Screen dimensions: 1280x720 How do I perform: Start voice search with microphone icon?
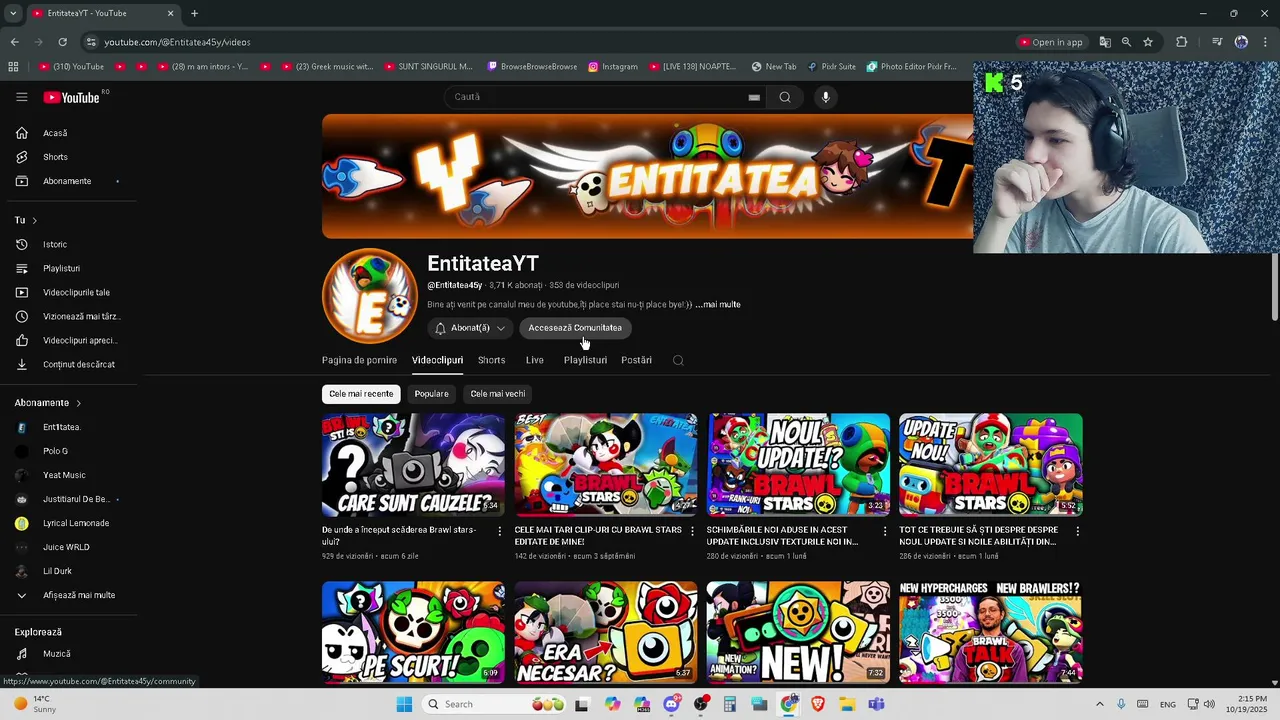point(825,97)
